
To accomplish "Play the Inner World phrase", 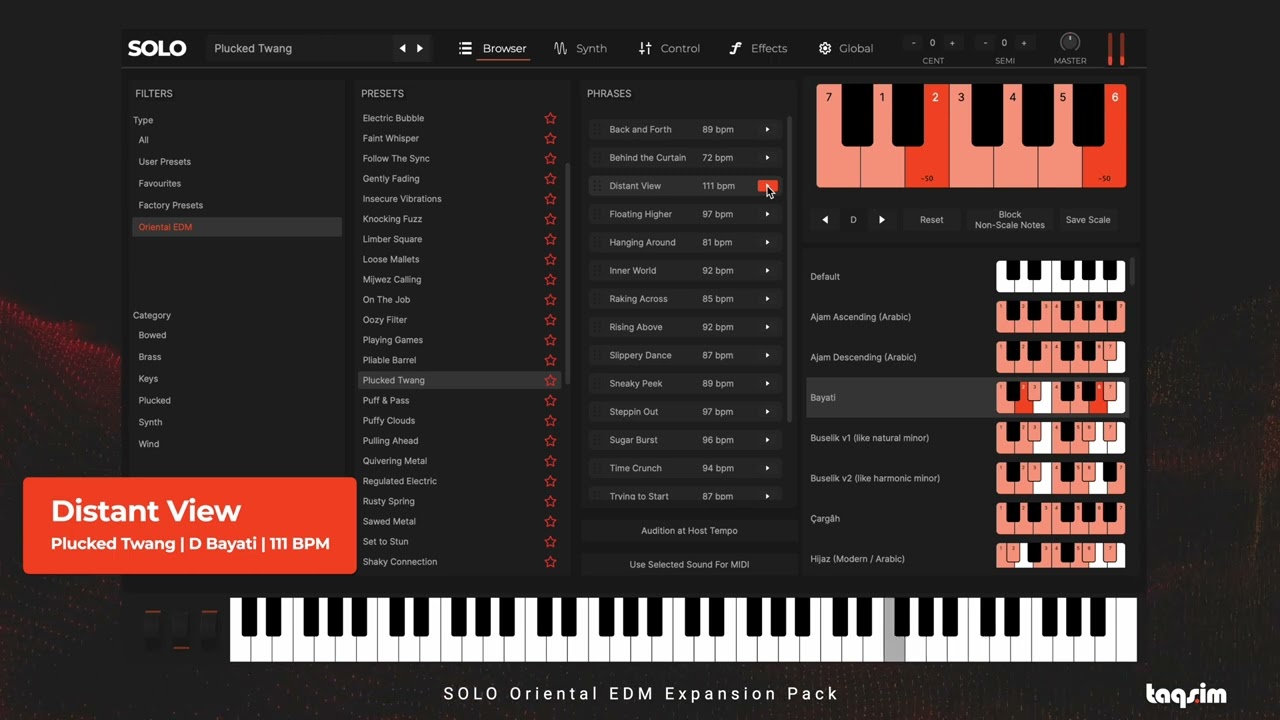I will coord(767,270).
